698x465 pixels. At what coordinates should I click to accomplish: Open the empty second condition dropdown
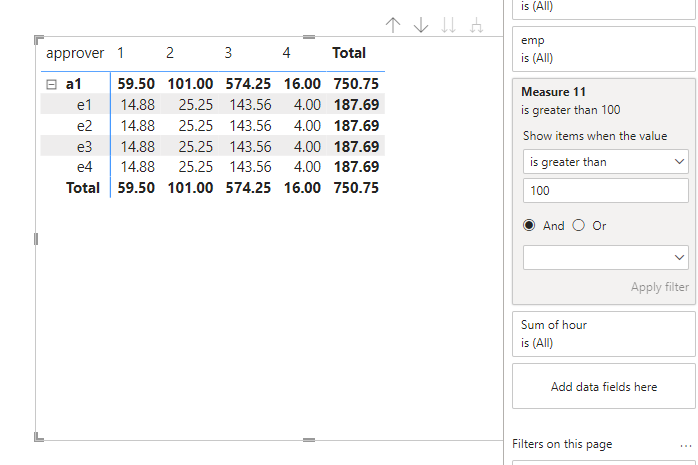(605, 257)
